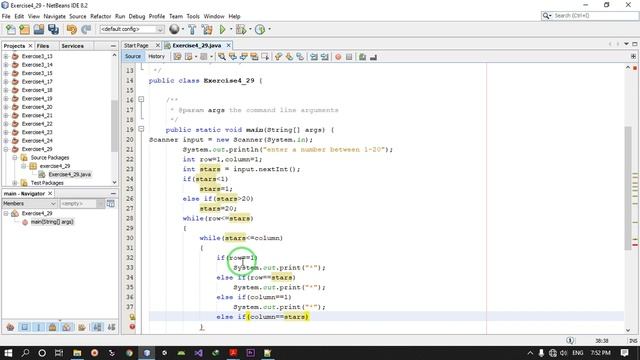Collapse code fold at line 19

pos(141,129)
